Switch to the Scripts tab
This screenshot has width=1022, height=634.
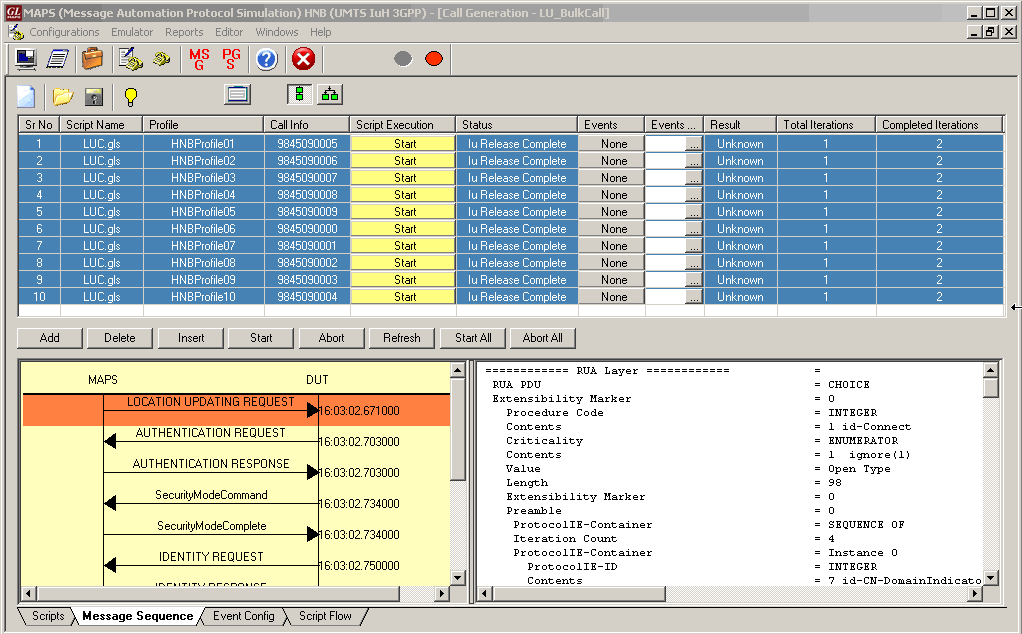tap(47, 616)
